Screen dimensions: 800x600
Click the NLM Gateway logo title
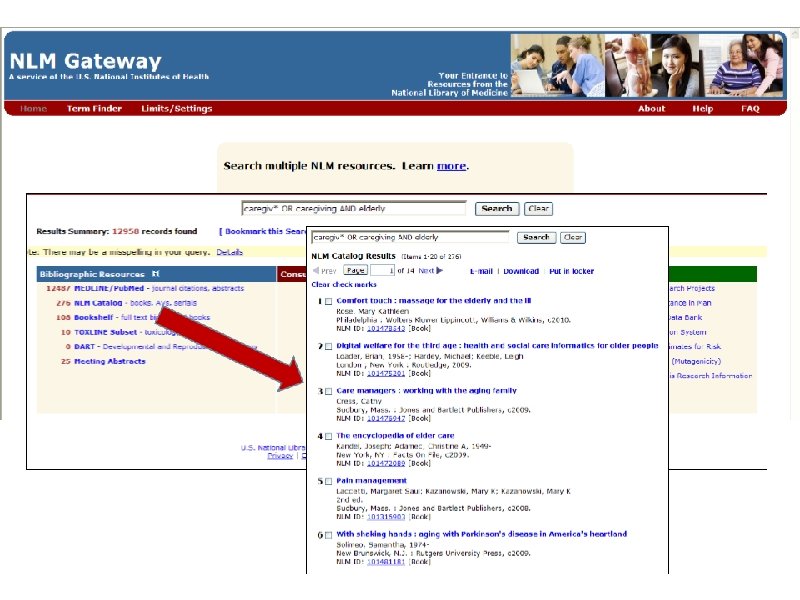pos(86,61)
